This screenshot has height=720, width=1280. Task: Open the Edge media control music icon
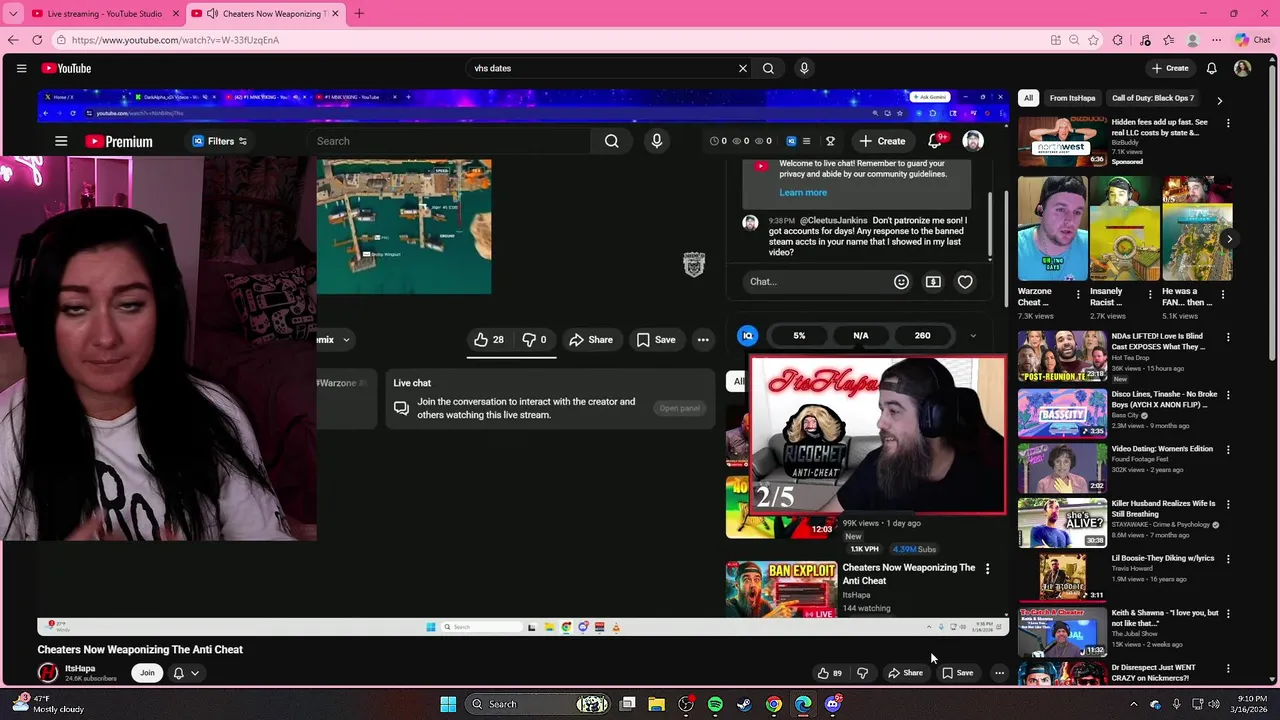tap(1144, 40)
